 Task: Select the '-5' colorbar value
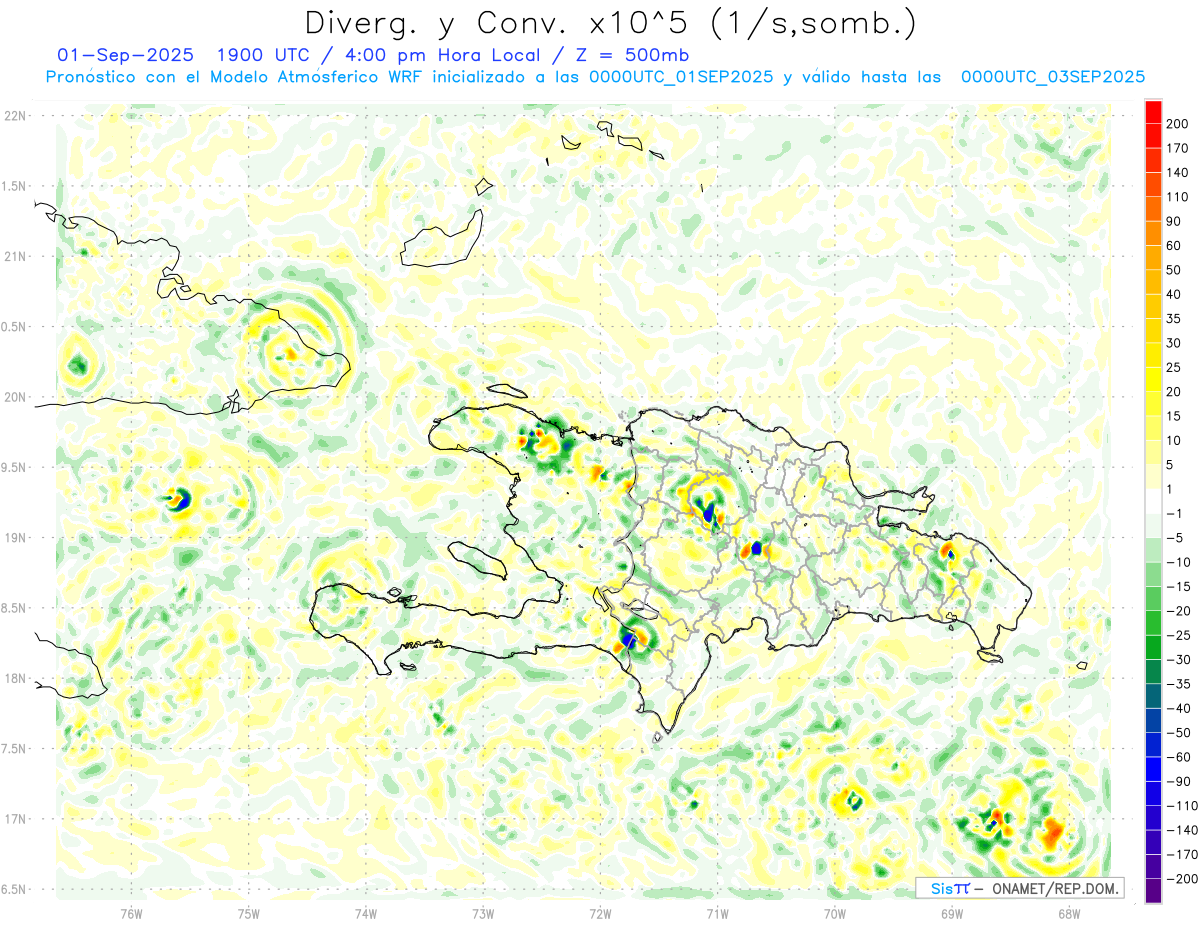[x=1174, y=538]
